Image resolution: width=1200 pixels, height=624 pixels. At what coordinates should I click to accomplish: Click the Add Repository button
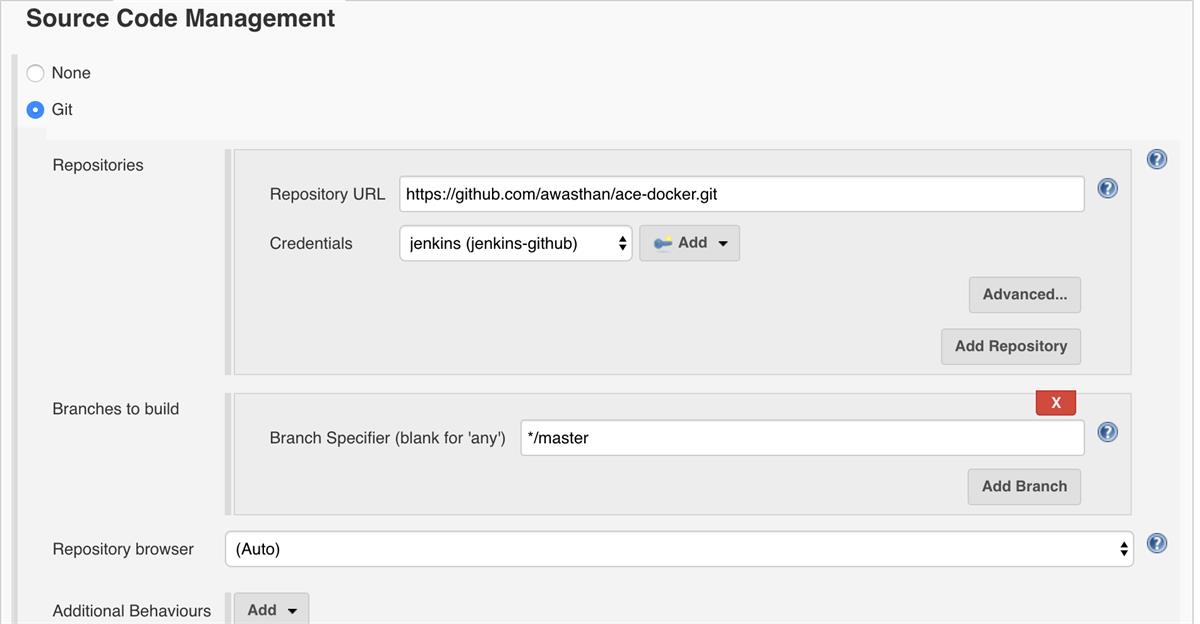tap(1010, 346)
